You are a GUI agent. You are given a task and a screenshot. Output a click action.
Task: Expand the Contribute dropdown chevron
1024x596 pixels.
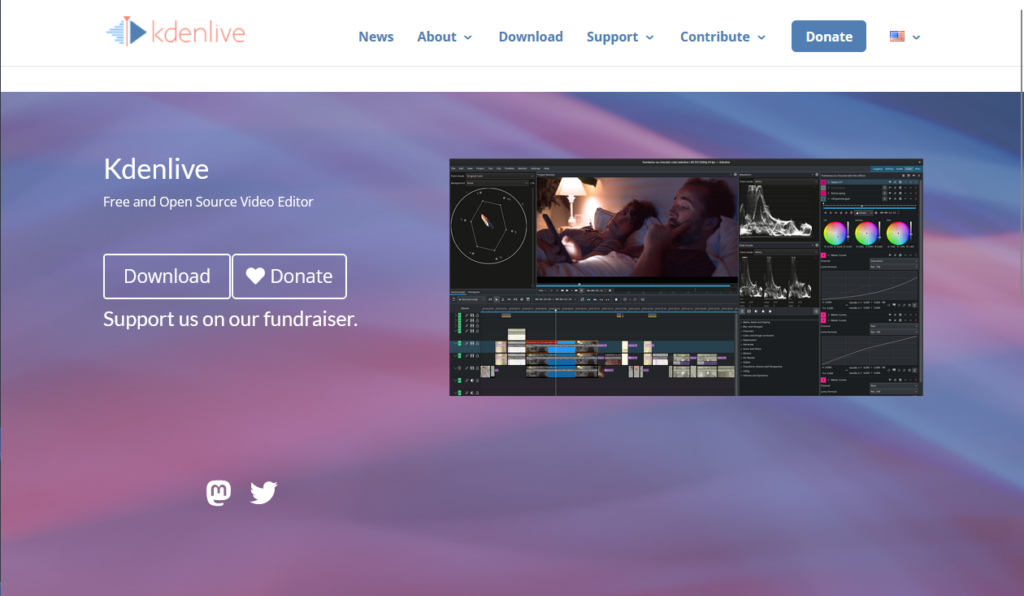click(761, 37)
